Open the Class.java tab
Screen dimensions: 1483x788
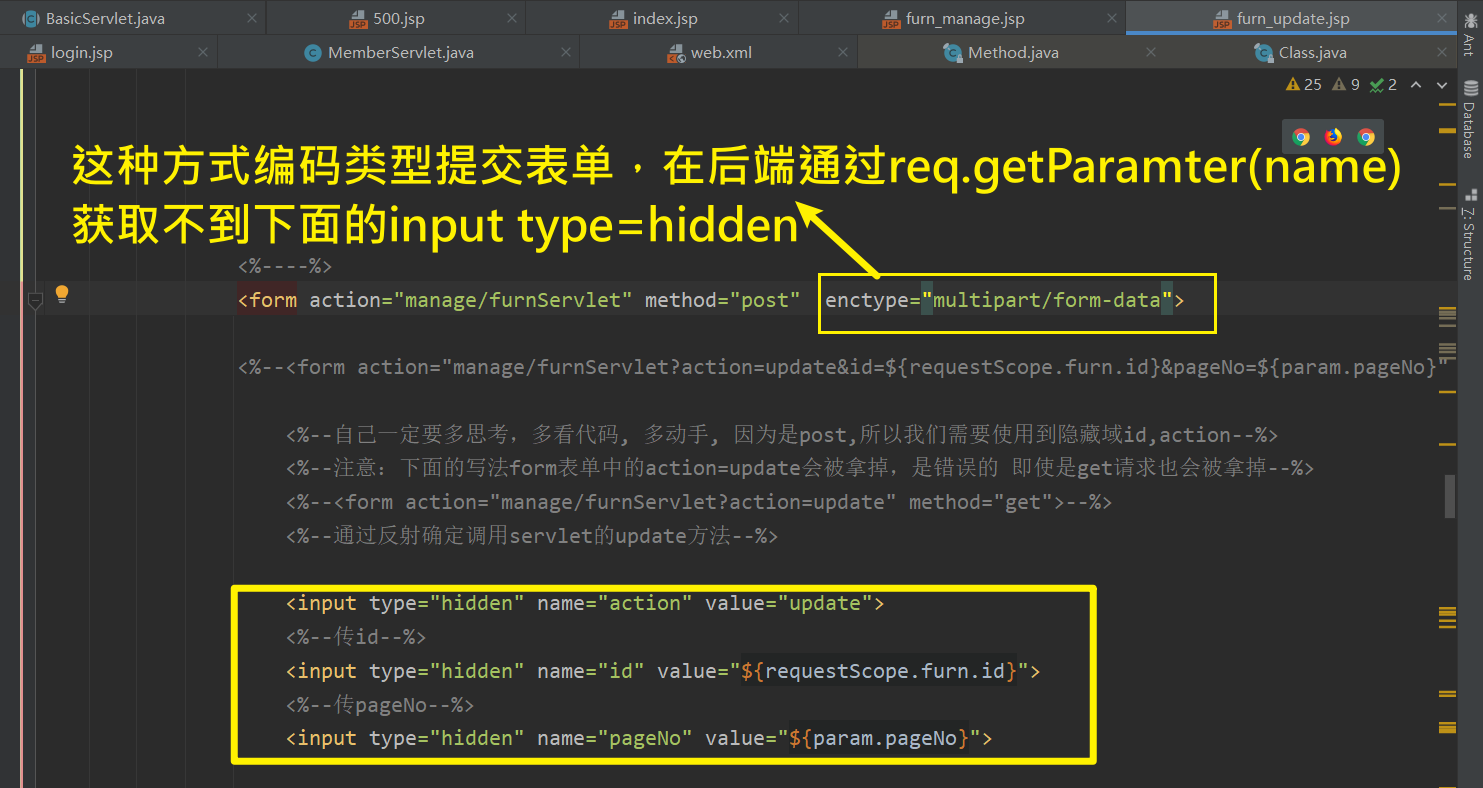coord(1313,52)
